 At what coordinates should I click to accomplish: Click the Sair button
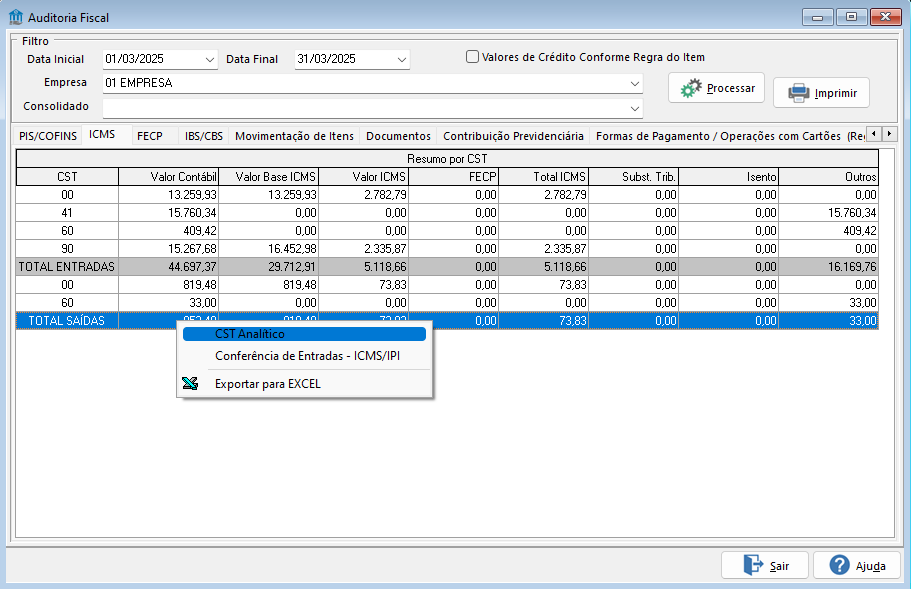click(765, 565)
